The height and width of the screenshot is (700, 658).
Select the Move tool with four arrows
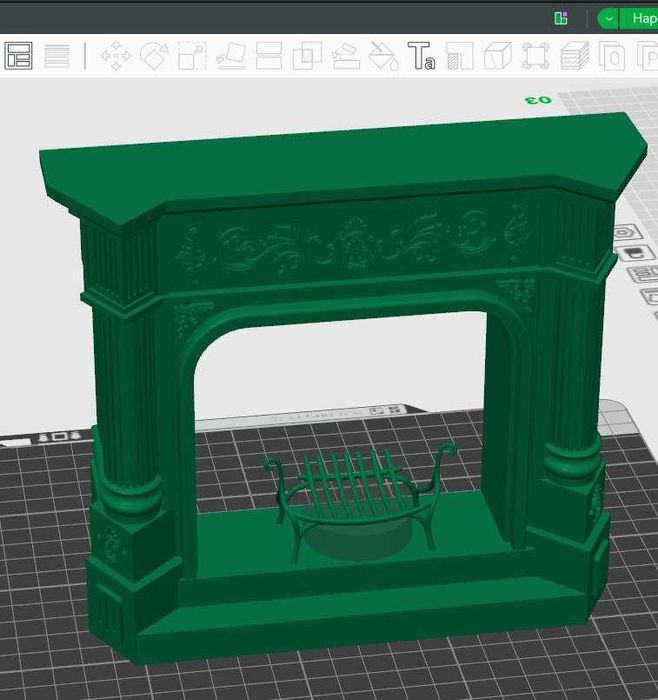[x=116, y=56]
